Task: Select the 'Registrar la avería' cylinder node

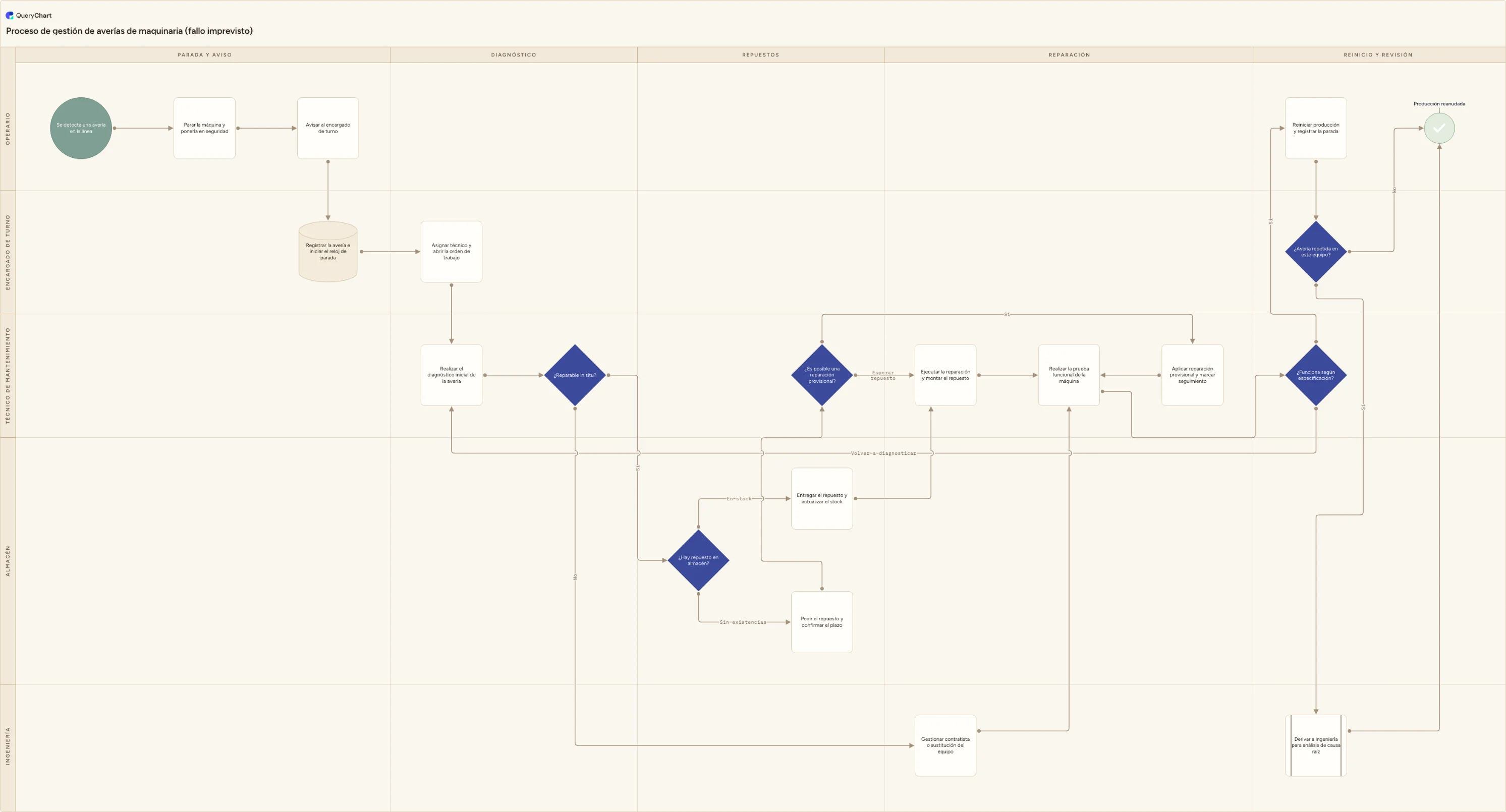Action: click(328, 251)
